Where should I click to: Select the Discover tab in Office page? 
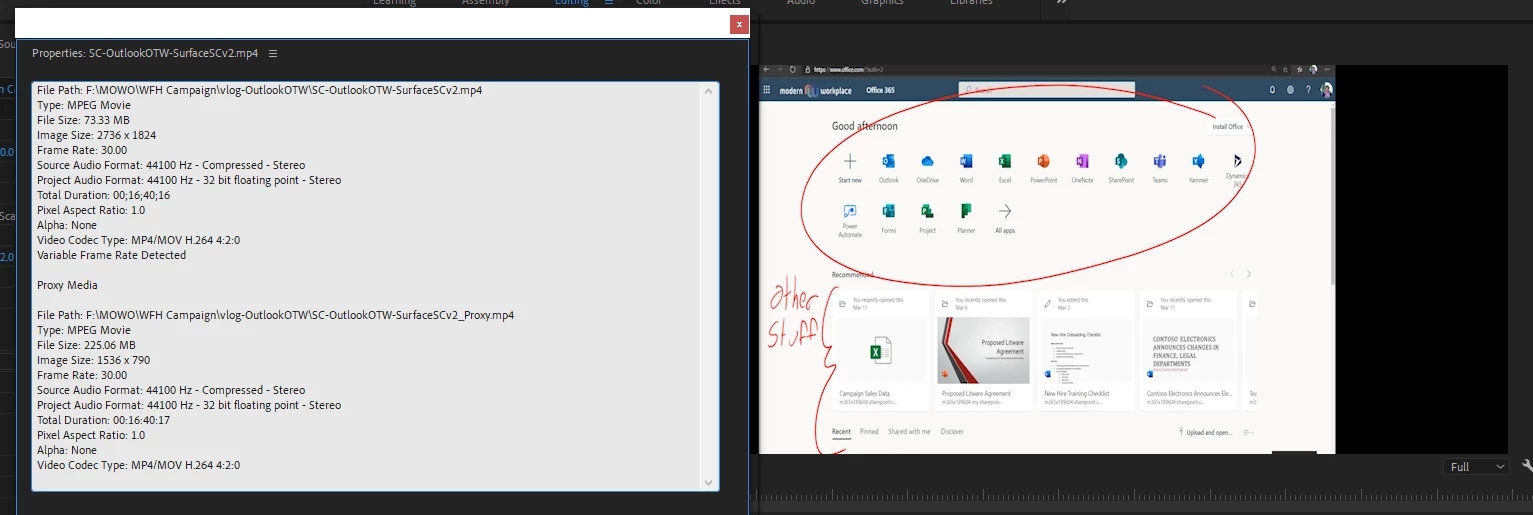coord(952,432)
